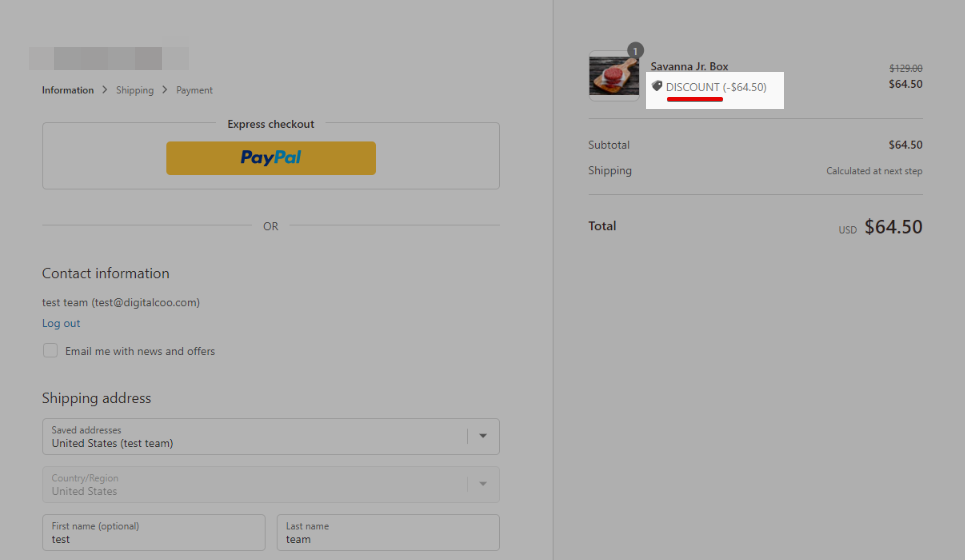965x560 pixels.
Task: Click the Calculated at next step text
Action: (x=874, y=171)
